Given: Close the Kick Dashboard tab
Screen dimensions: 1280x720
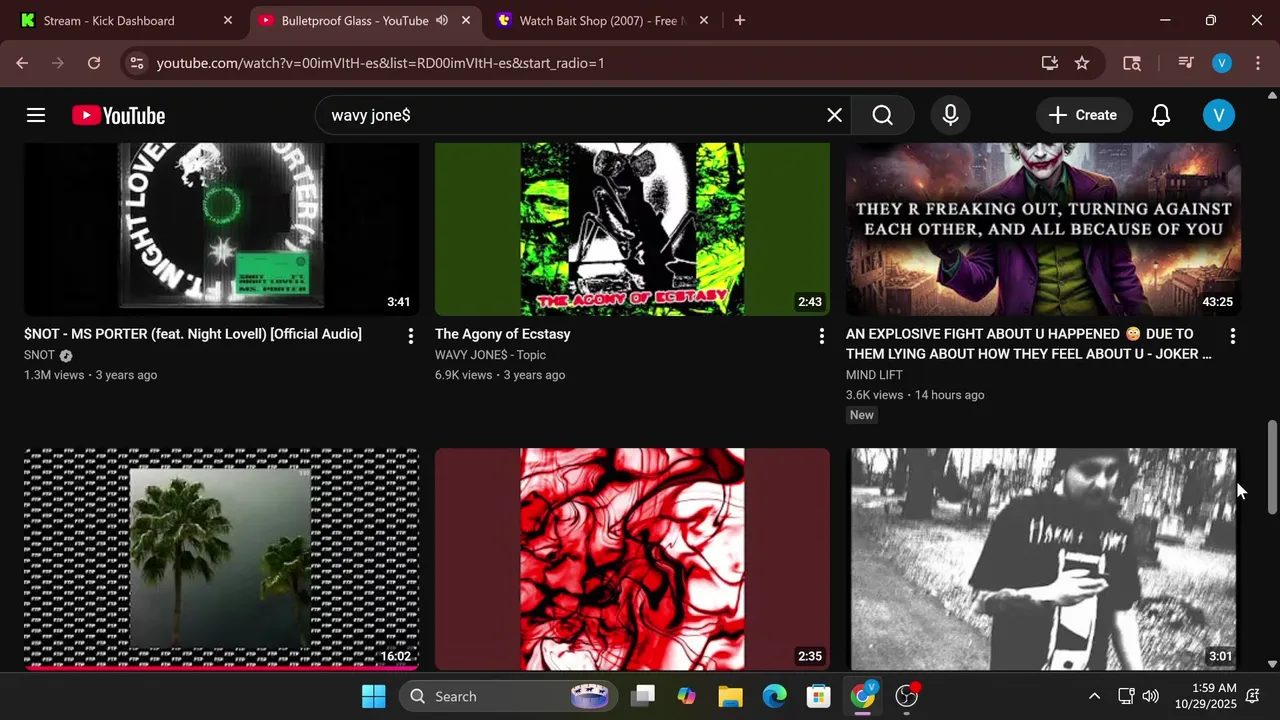Looking at the screenshot, I should (x=228, y=20).
